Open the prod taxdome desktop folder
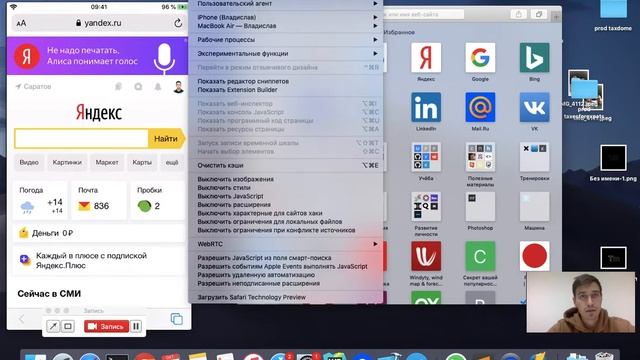Viewport: 640px width, 360px height. (x=613, y=16)
